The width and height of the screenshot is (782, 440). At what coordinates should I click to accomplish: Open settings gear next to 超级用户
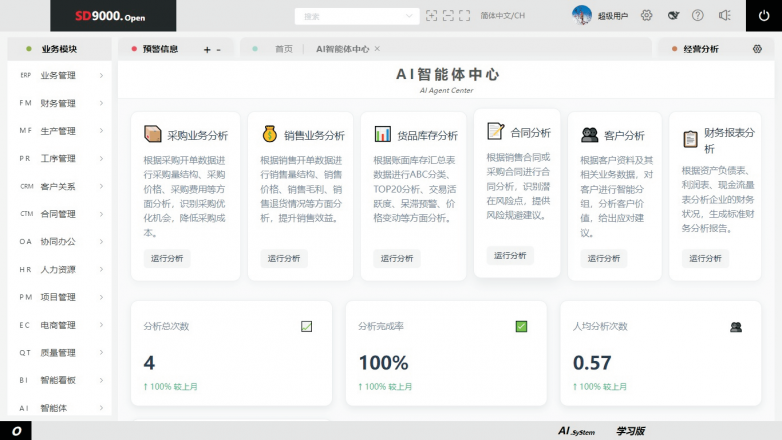pos(647,16)
